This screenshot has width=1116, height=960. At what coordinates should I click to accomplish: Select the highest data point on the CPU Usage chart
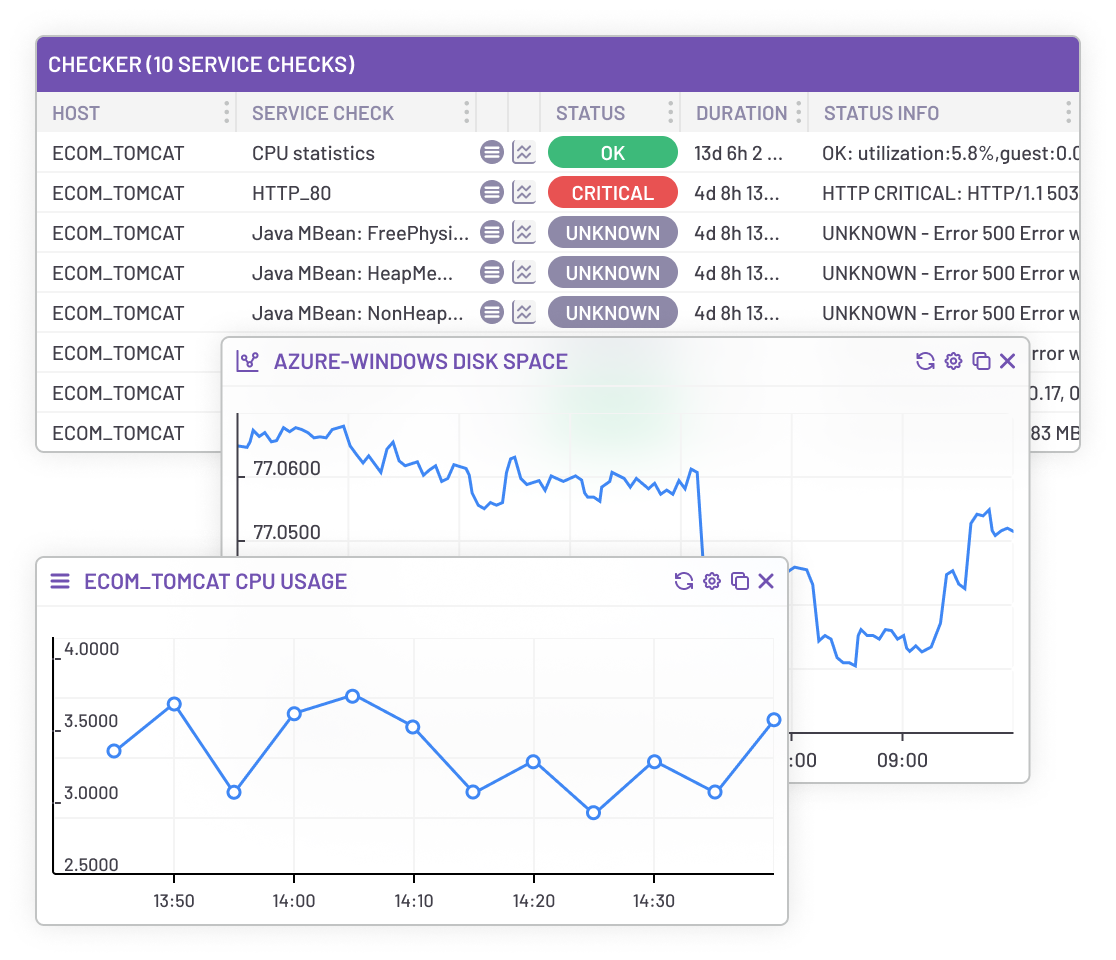(352, 697)
